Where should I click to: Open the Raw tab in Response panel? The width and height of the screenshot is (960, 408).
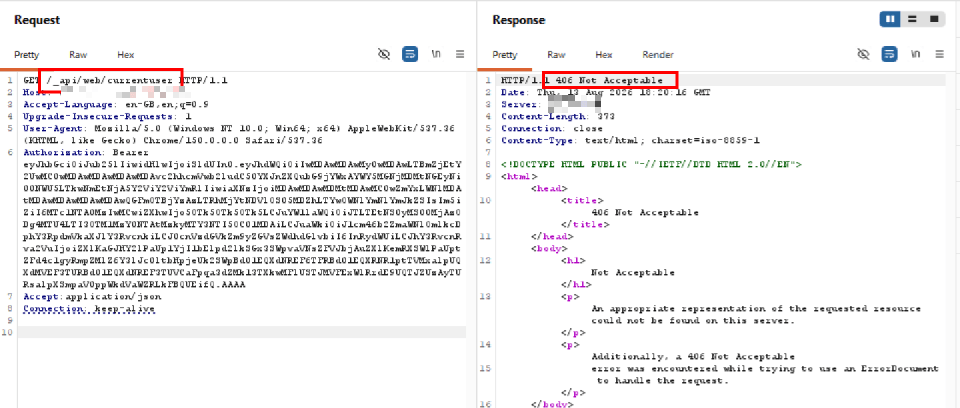tap(556, 55)
